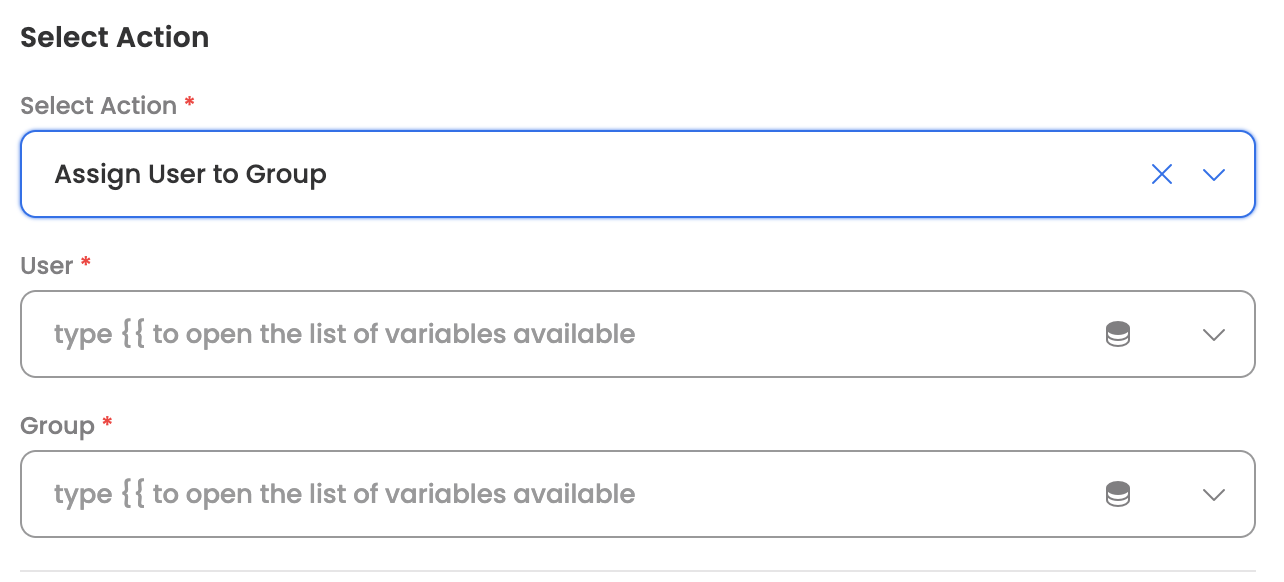Open the Group field dropdown chevron

coord(1213,495)
